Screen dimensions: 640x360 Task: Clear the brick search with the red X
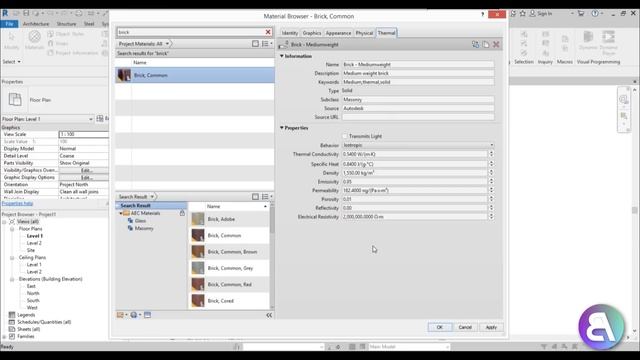[268, 32]
